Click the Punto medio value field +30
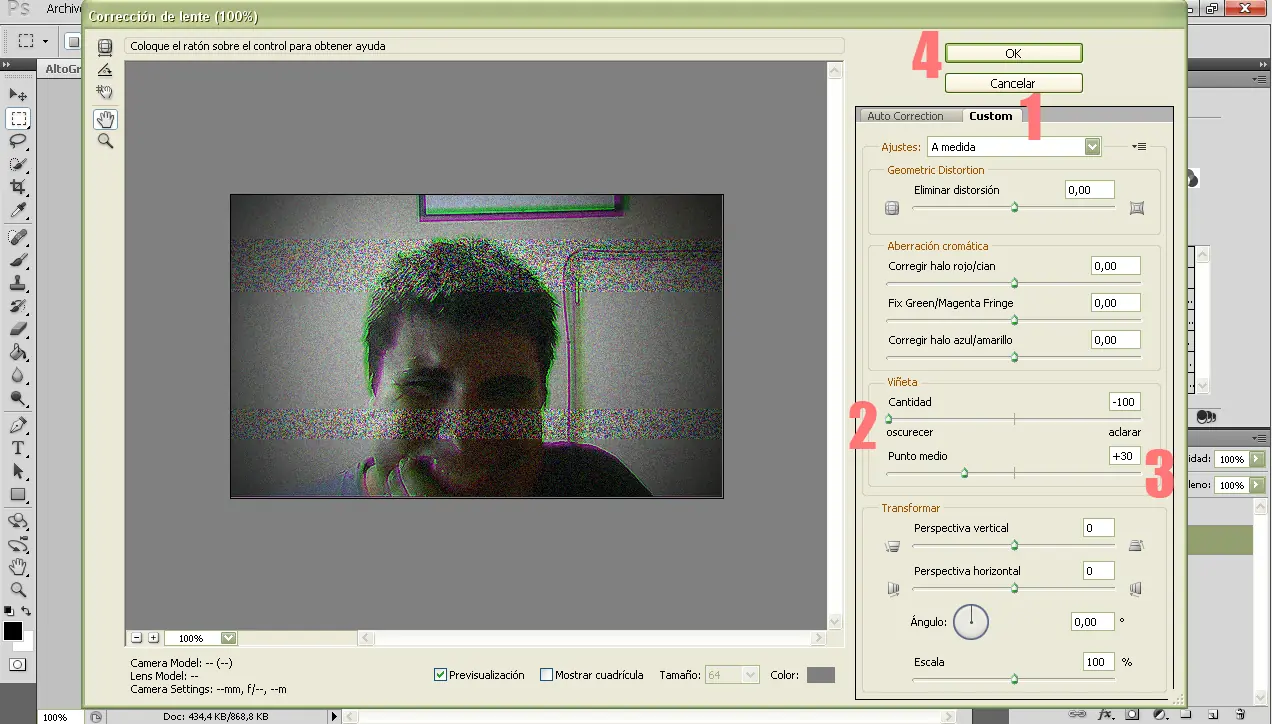This screenshot has height=724, width=1272. click(1125, 455)
